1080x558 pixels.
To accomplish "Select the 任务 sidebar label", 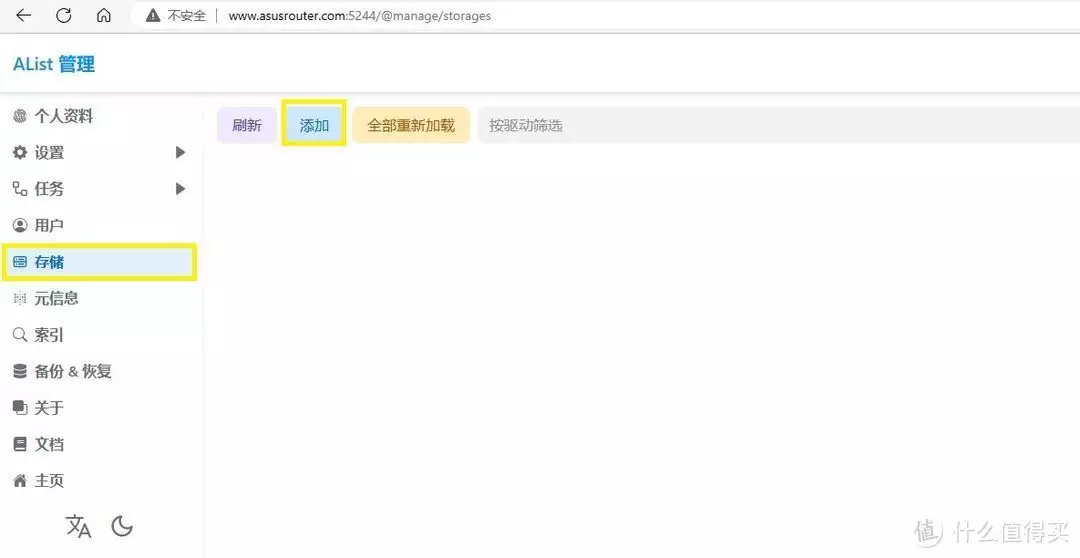I will (49, 189).
